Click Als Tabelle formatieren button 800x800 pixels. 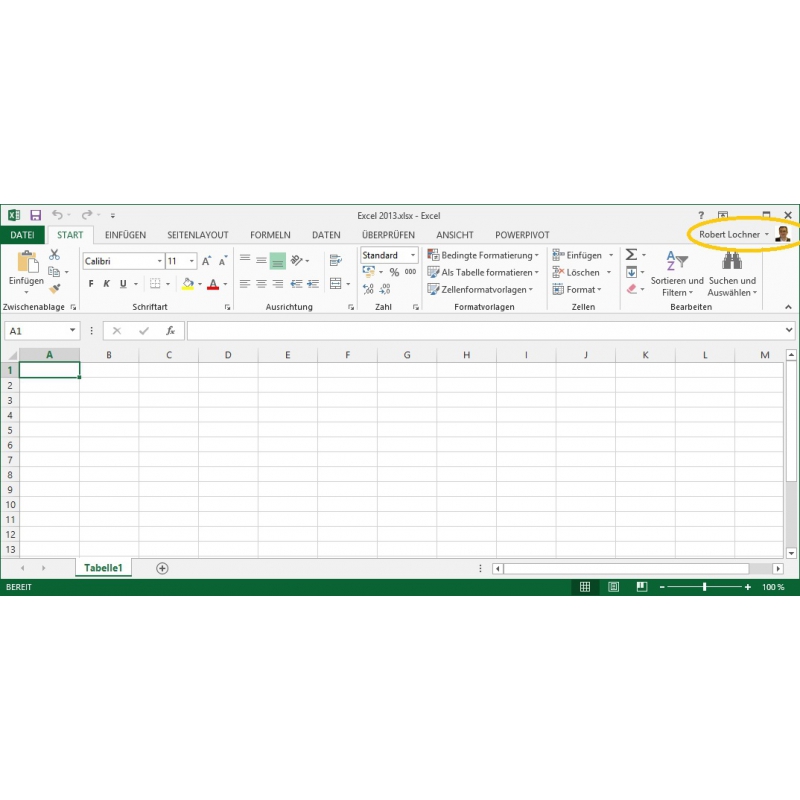click(482, 272)
